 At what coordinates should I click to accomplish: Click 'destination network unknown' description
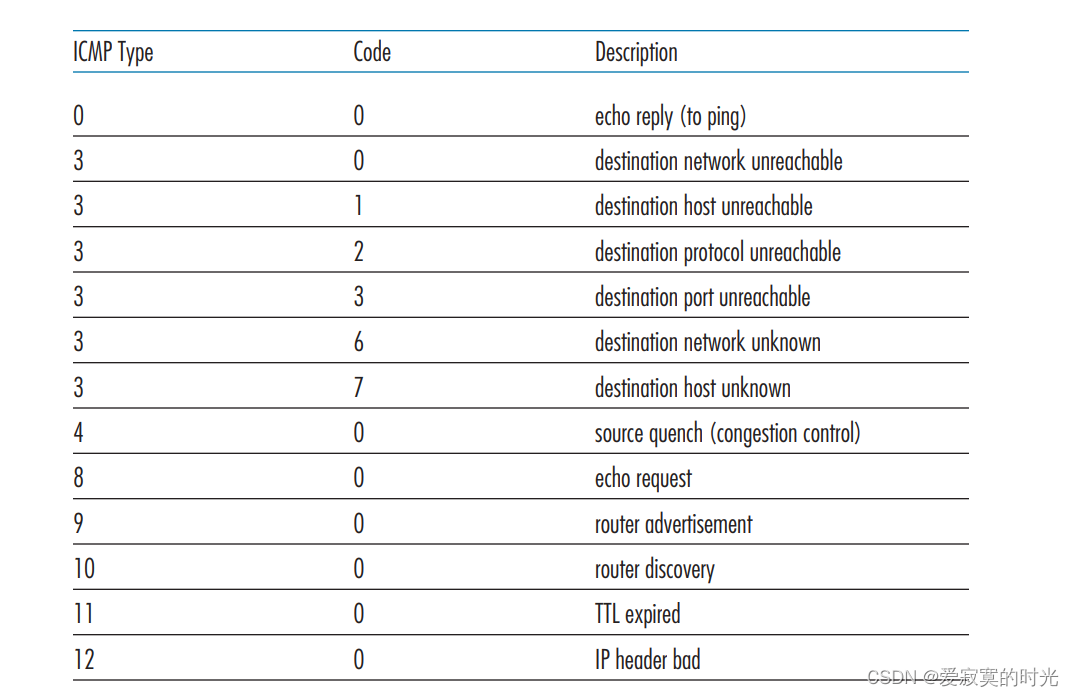coord(707,343)
